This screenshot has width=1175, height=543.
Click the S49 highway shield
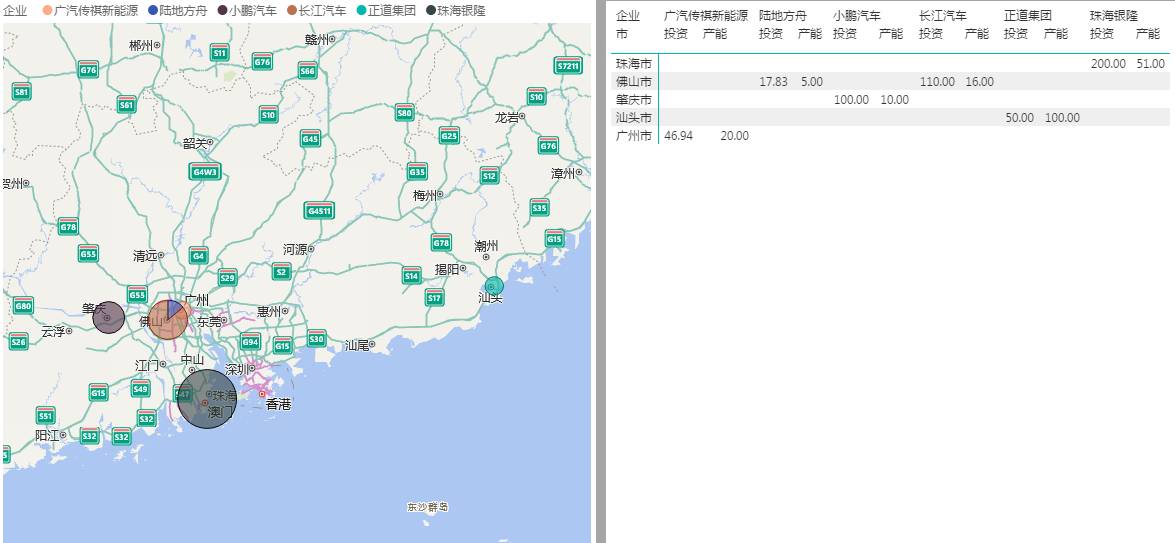(141, 388)
